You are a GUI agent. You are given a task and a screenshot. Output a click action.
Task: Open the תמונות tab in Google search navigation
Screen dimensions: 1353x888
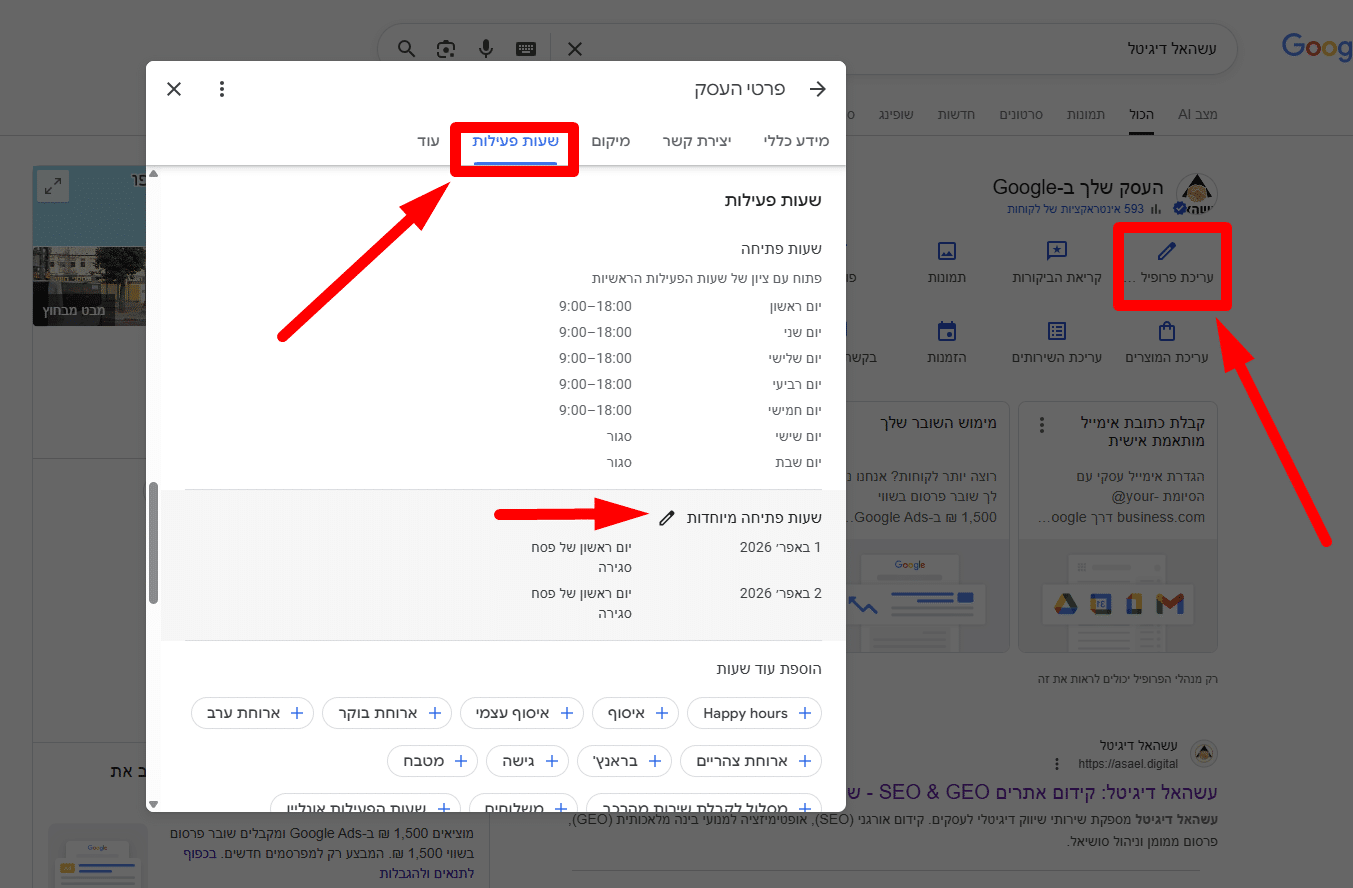pyautogui.click(x=1085, y=114)
